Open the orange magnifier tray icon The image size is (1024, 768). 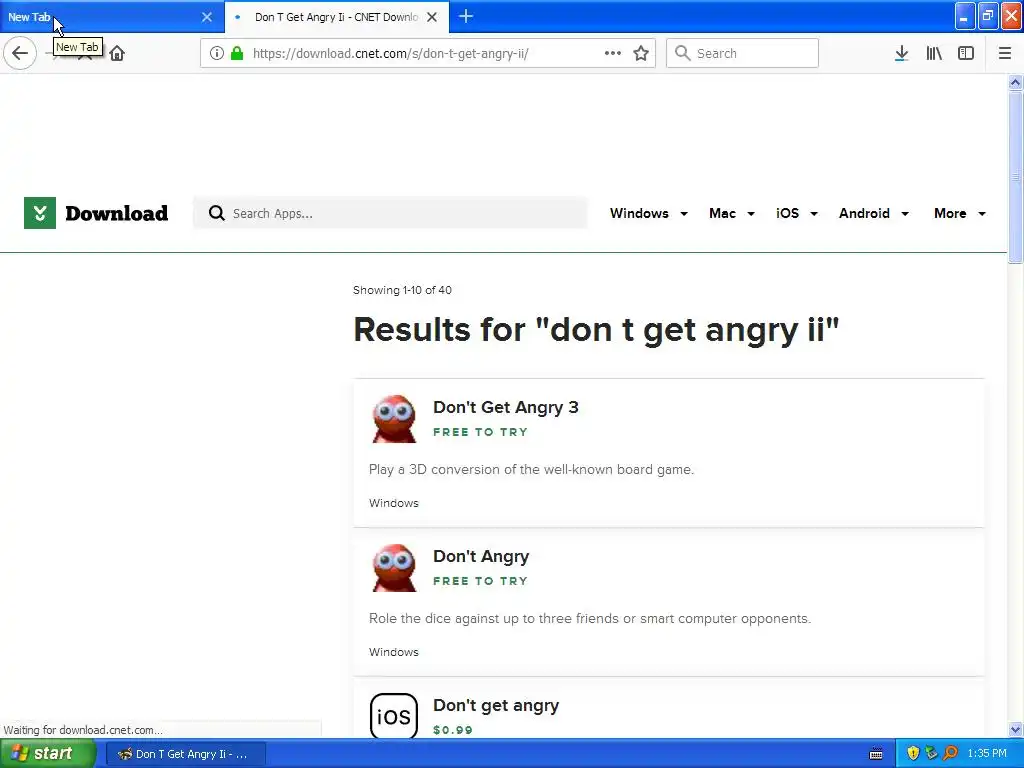[x=950, y=753]
